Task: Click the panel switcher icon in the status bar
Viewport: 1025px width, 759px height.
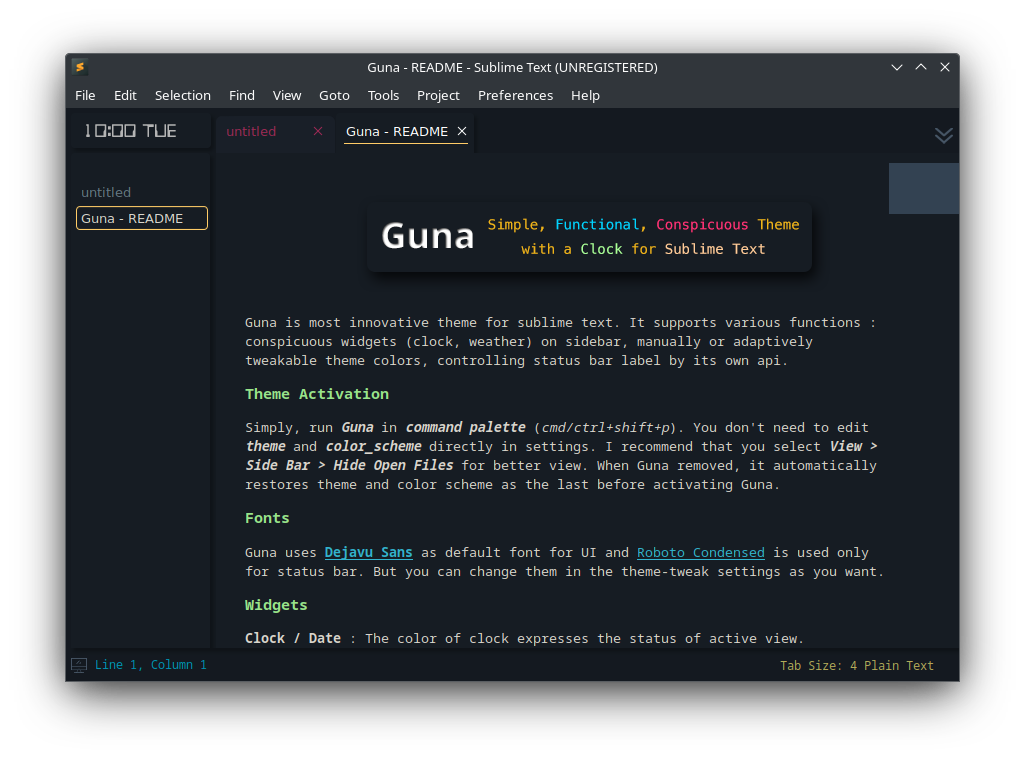Action: click(x=78, y=664)
